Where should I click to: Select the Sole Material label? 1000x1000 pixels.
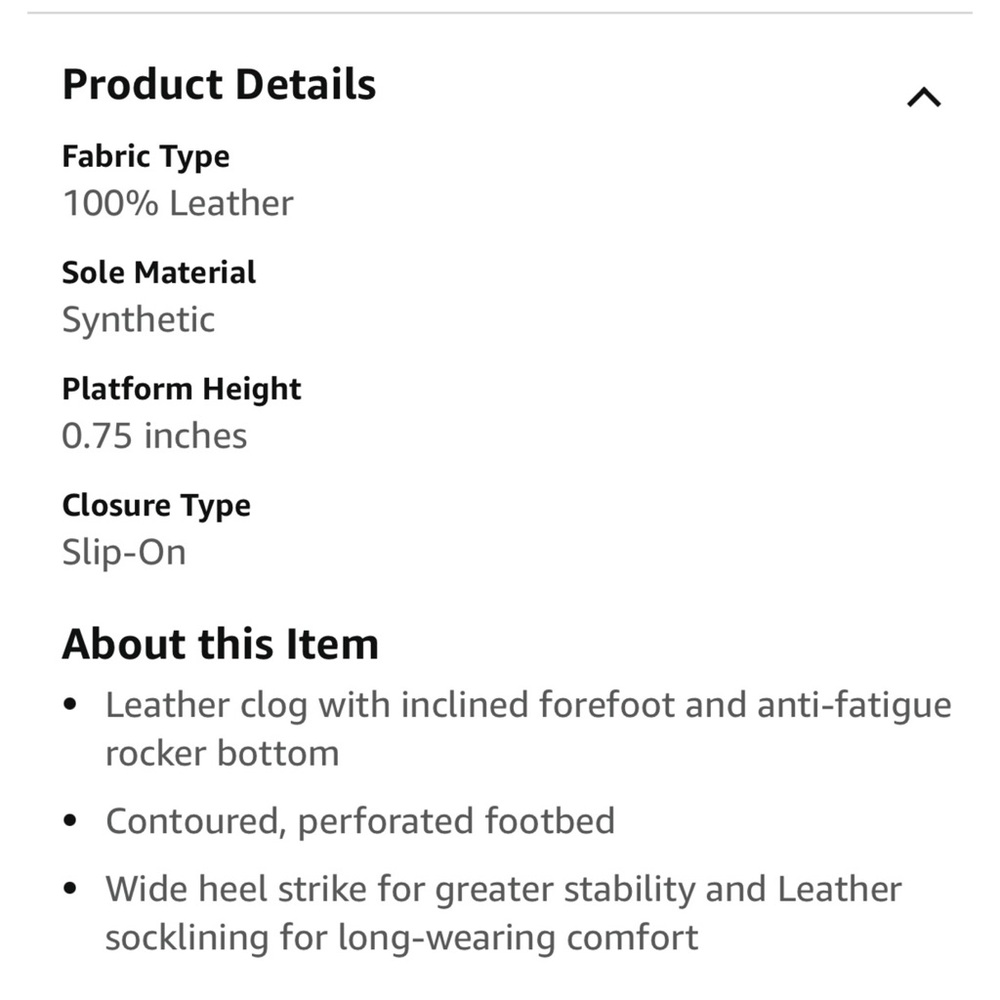tap(158, 273)
